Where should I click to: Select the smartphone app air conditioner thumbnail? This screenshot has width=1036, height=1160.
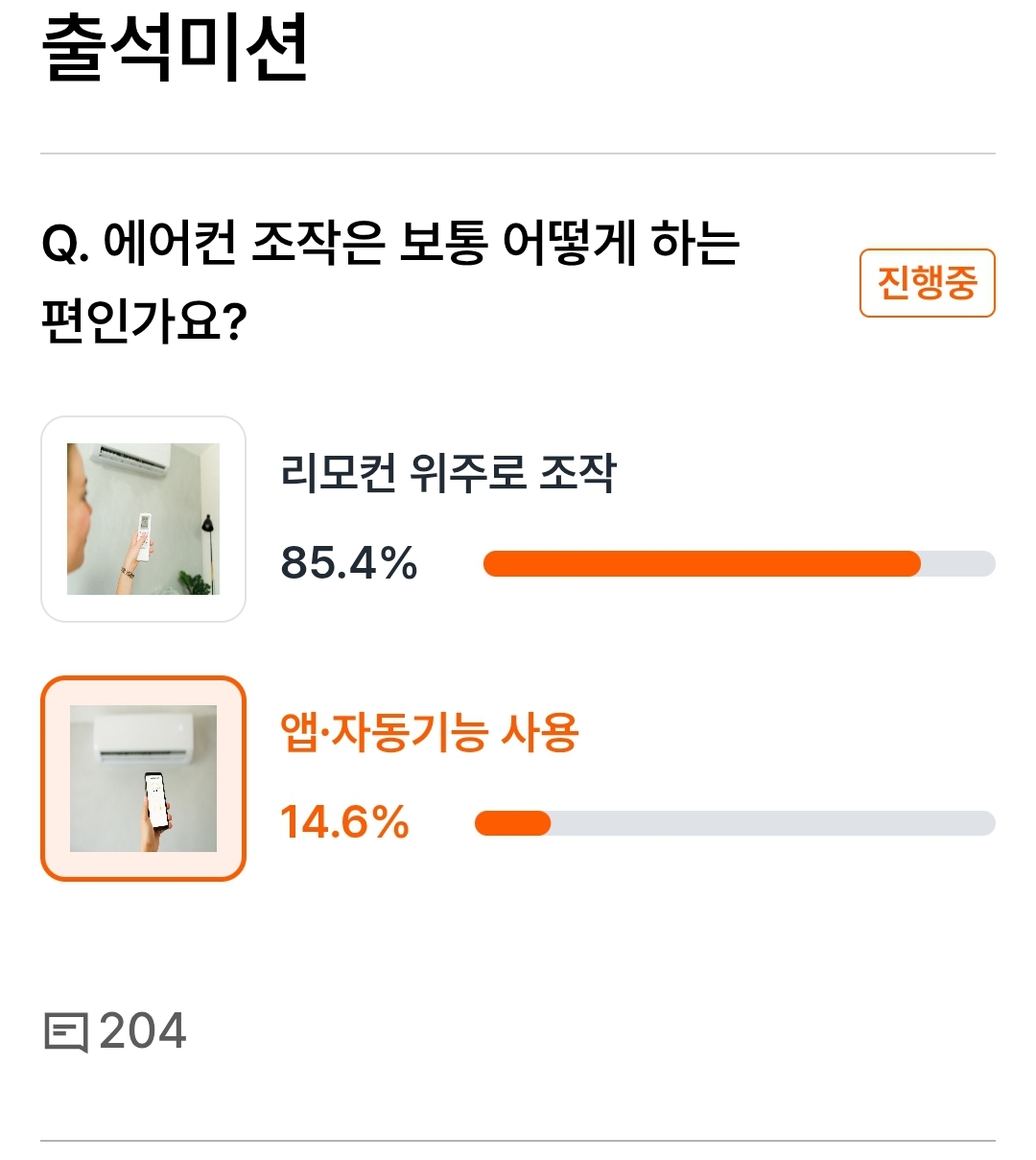pyautogui.click(x=143, y=778)
